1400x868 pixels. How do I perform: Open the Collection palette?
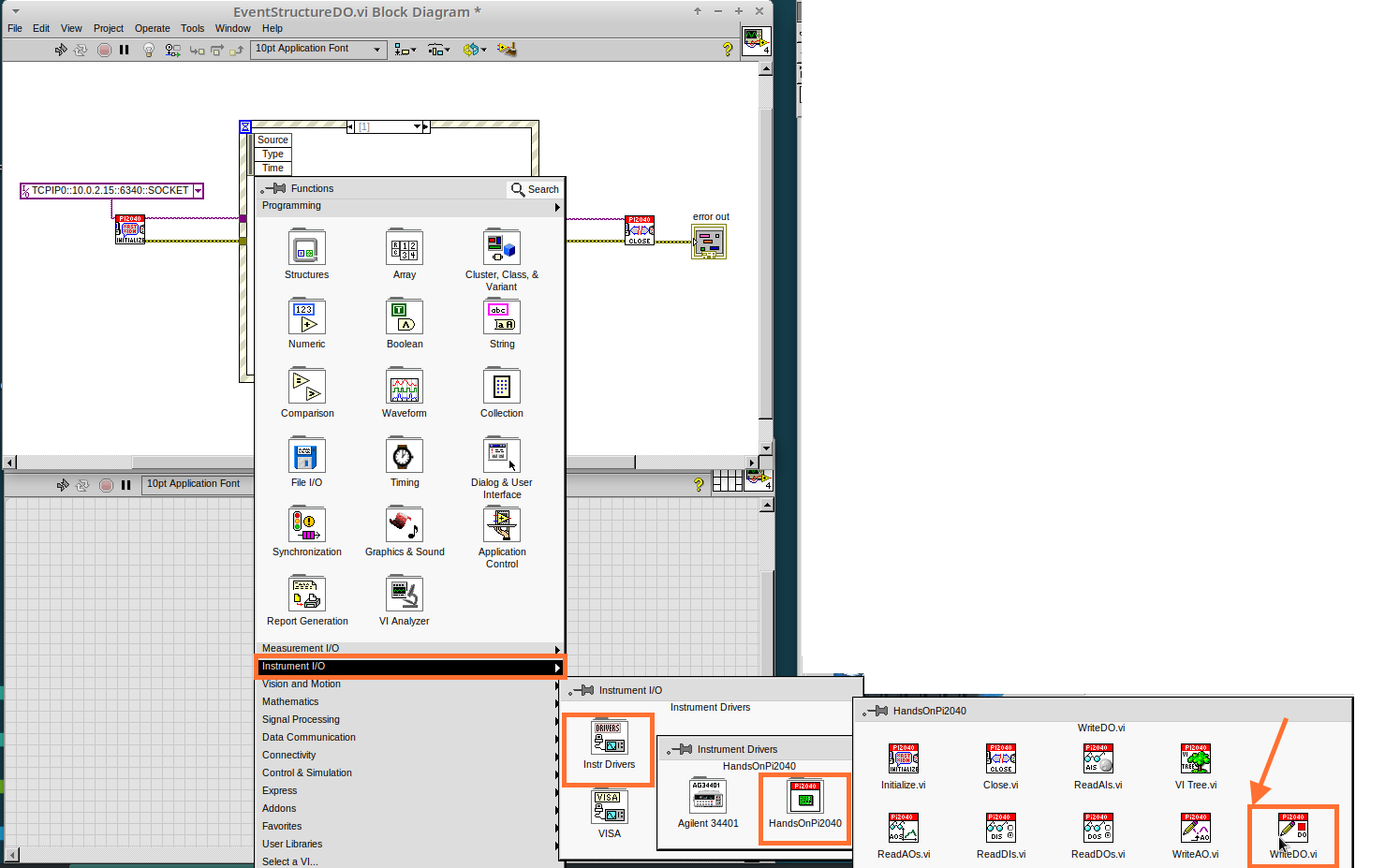[502, 387]
